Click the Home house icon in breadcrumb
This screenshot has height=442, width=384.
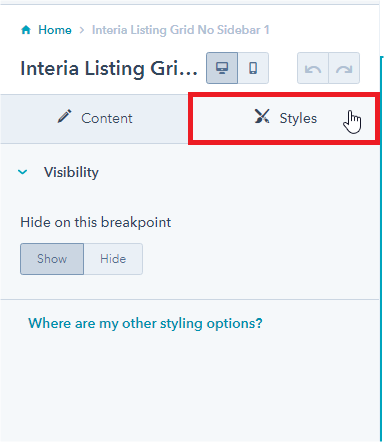coord(26,30)
